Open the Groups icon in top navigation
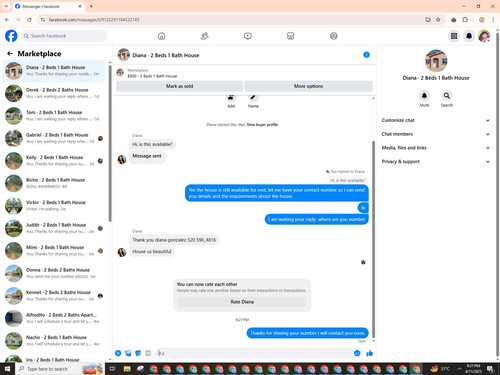The width and height of the screenshot is (500, 375). (x=333, y=36)
